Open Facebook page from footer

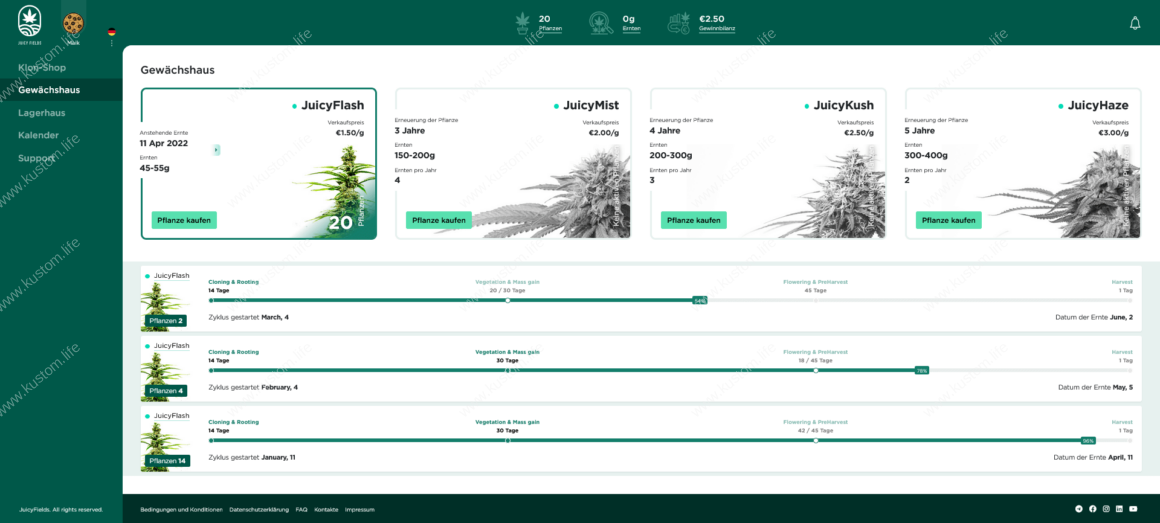[x=1093, y=509]
